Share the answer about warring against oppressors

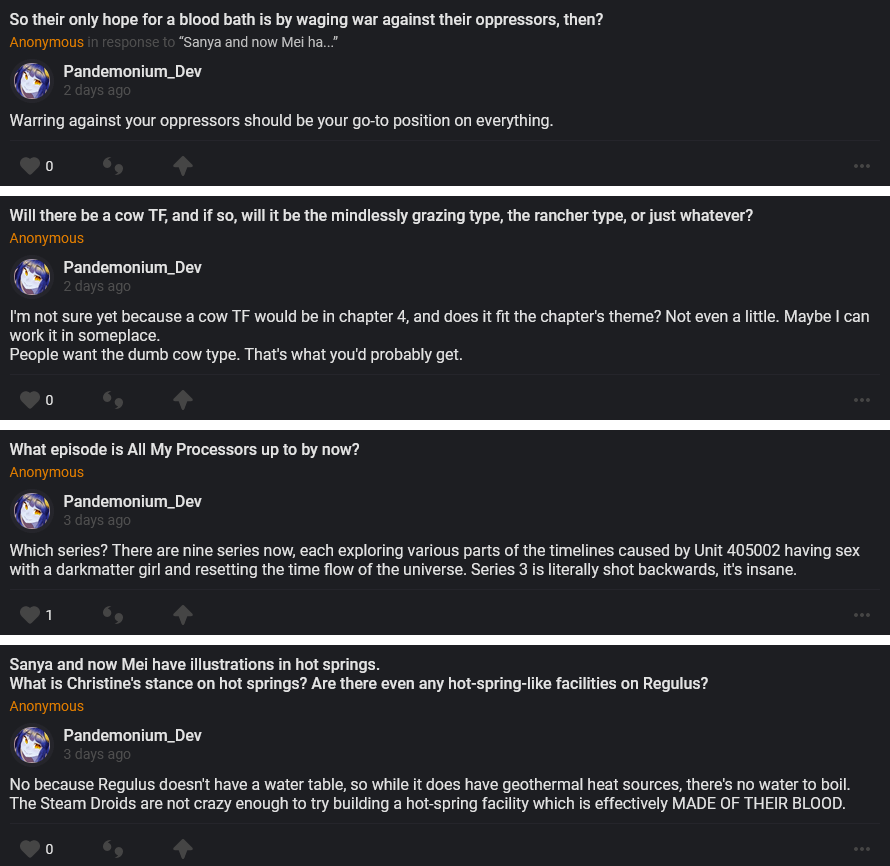(x=182, y=166)
